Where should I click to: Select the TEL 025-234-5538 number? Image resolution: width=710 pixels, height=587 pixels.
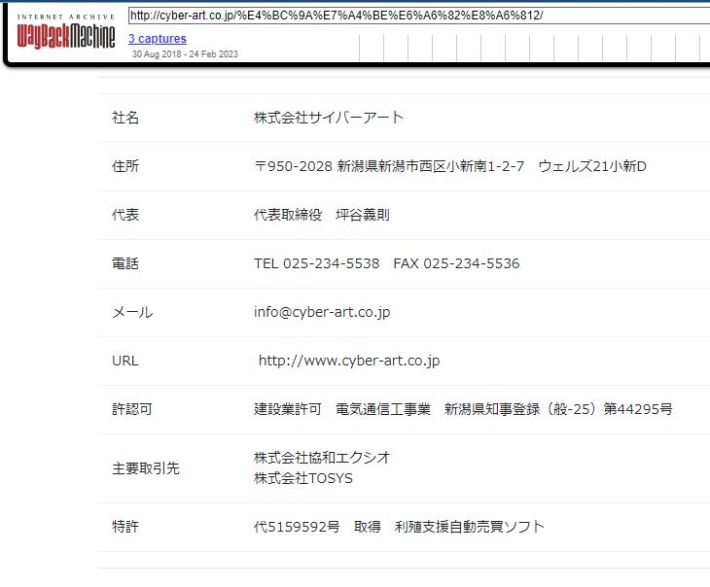pos(317,263)
